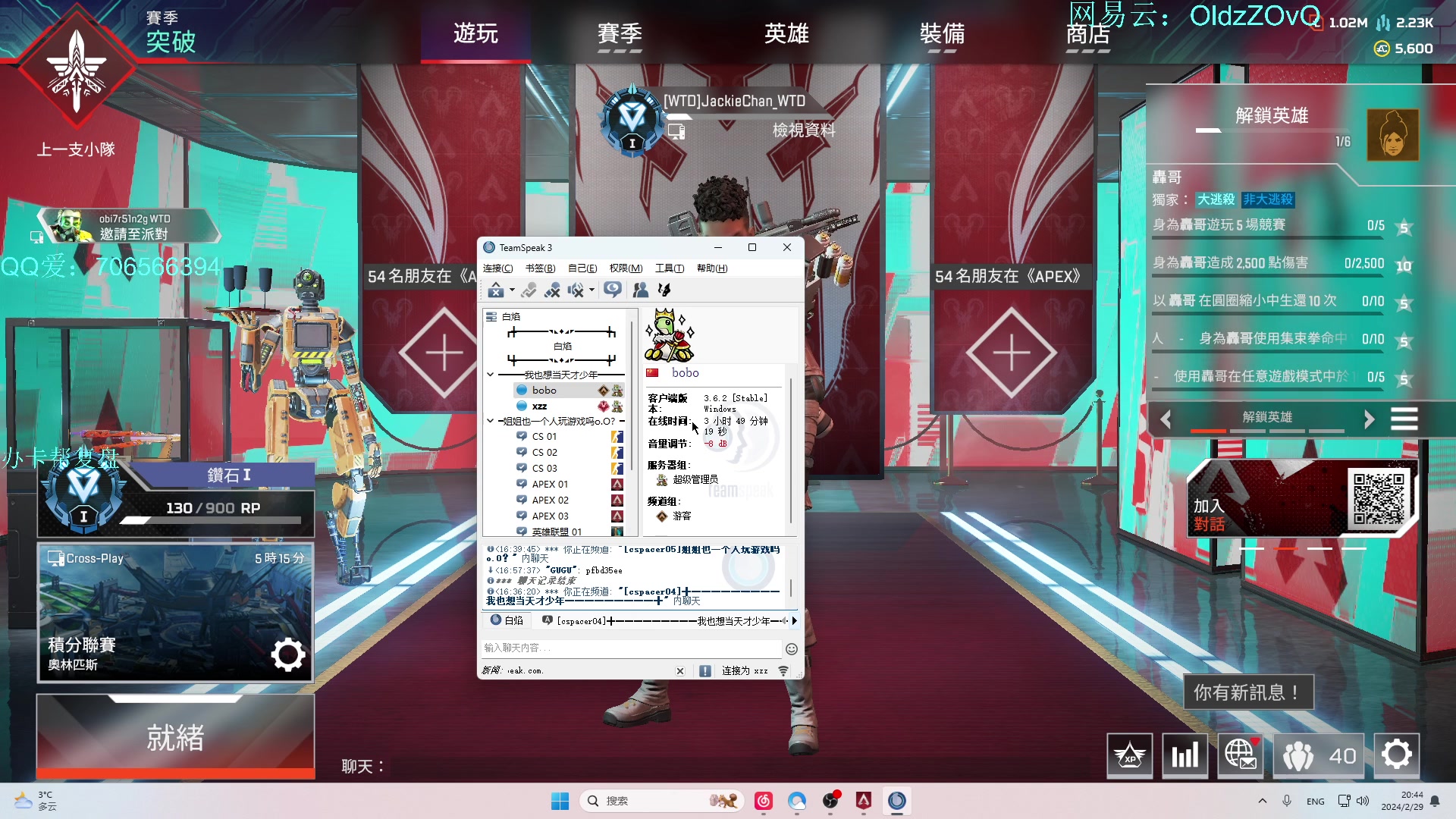Open the 自己(E) menu in TeamSpeak
The height and width of the screenshot is (819, 1456).
[x=582, y=268]
